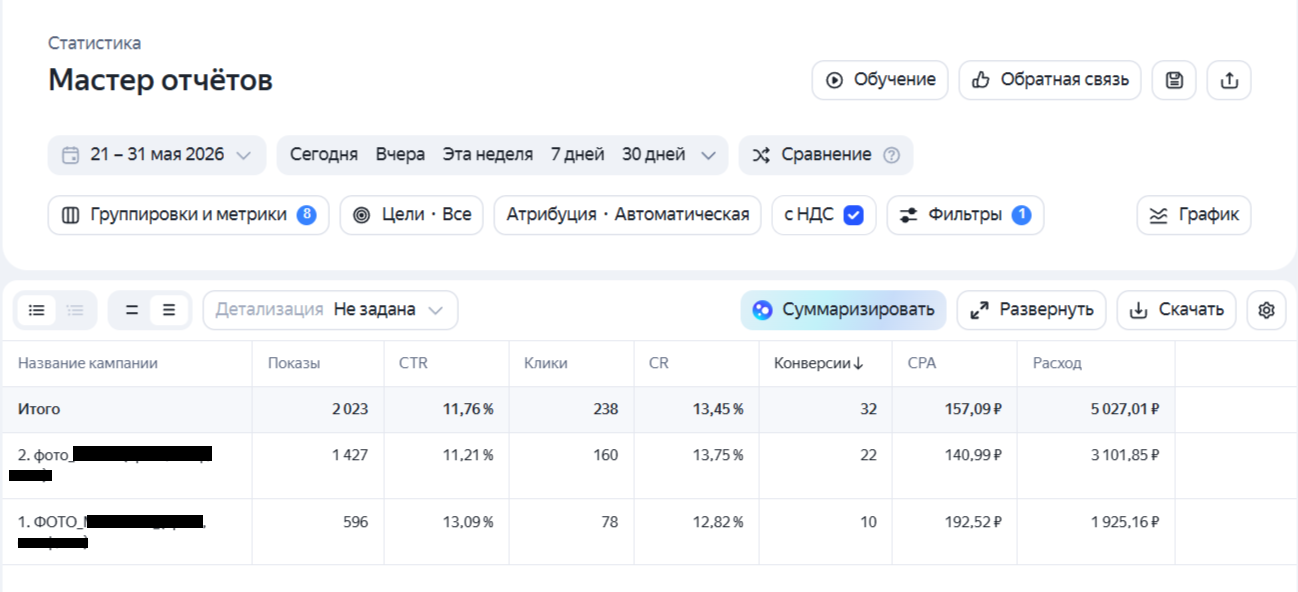Sort by Показы column header
The width and height of the screenshot is (1298, 592).
pos(294,364)
